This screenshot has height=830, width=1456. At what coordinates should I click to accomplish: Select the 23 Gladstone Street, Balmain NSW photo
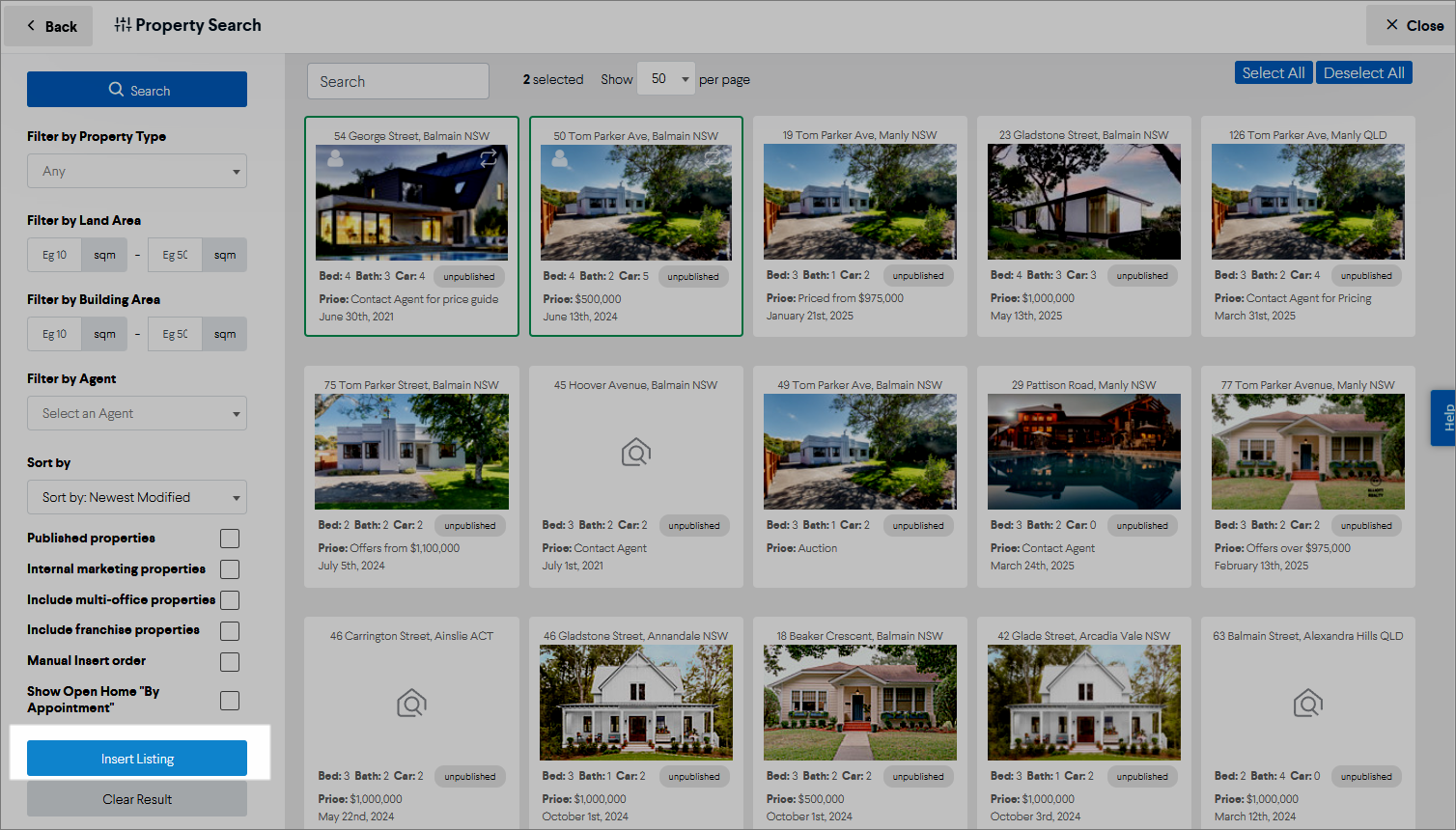point(1084,202)
